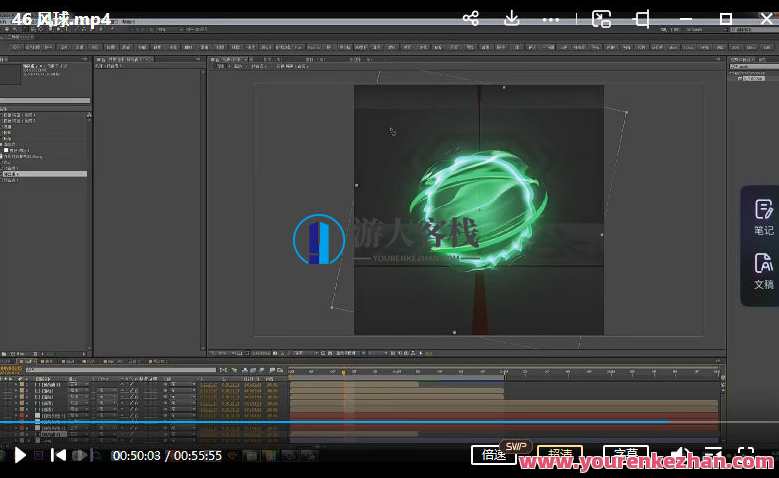Click the pin window on top icon

[x=642, y=19]
